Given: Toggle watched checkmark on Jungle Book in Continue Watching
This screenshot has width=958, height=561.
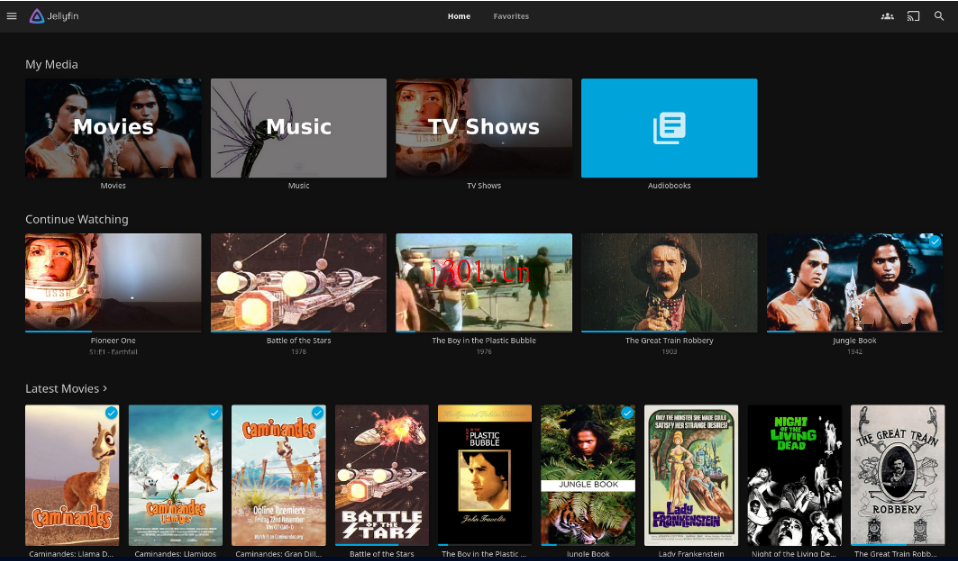Looking at the screenshot, I should pos(934,242).
